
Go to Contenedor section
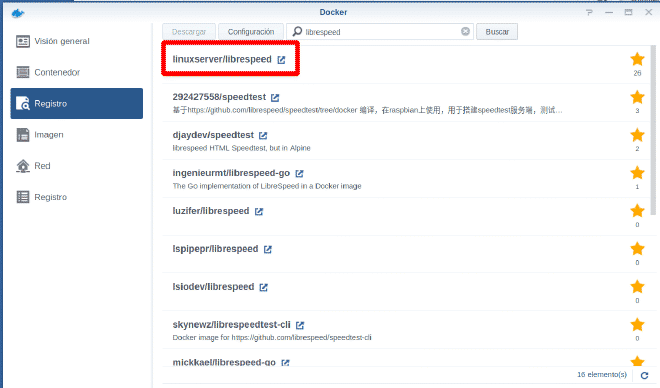coord(77,72)
